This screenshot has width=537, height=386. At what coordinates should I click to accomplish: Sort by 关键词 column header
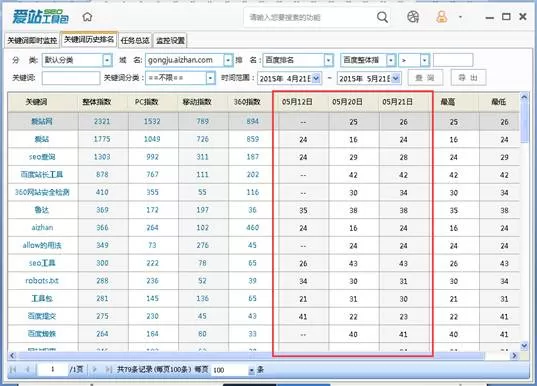point(37,102)
